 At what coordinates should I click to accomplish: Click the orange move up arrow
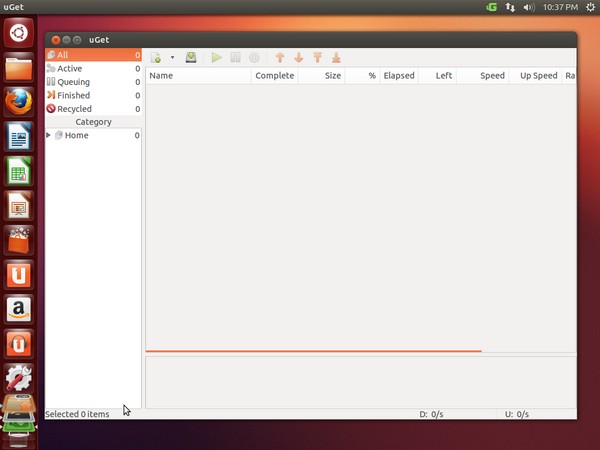click(280, 58)
